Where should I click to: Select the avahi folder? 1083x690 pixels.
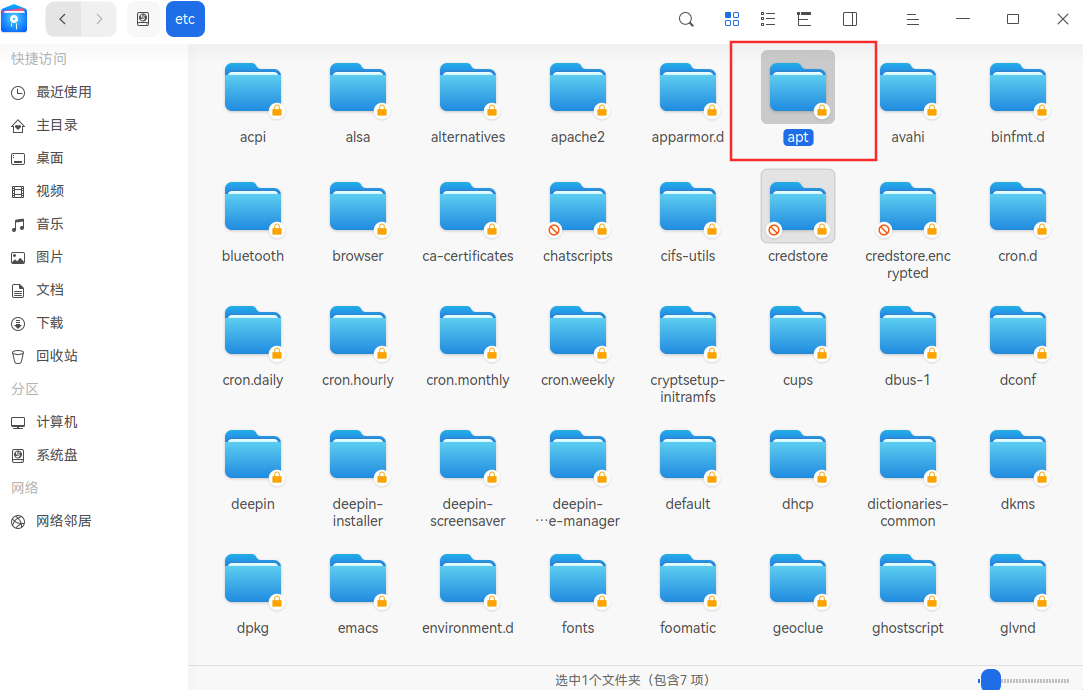[x=908, y=104]
